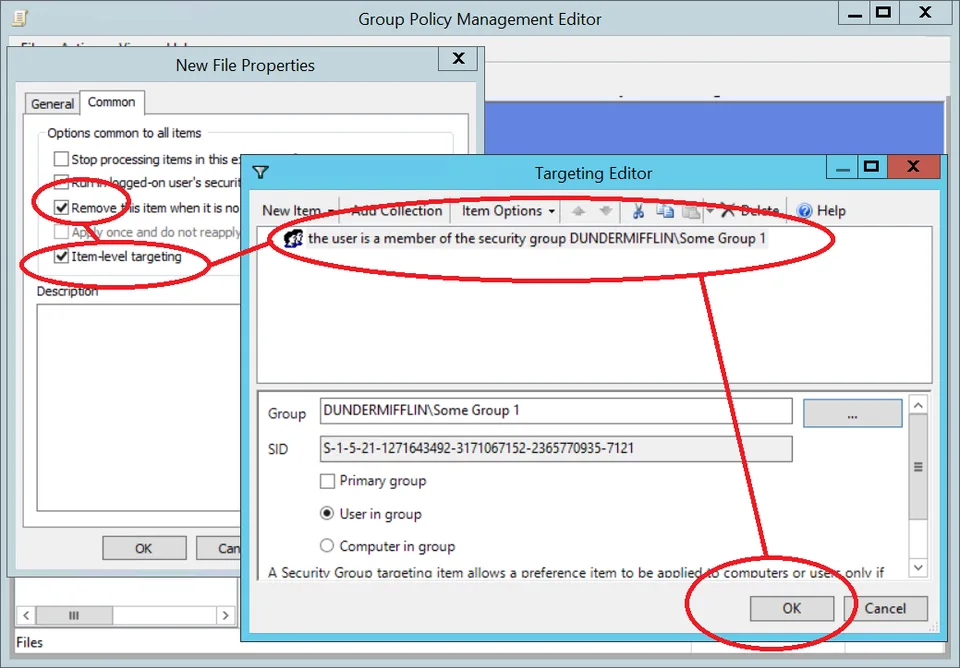This screenshot has width=960, height=668.
Task: Click the Group Policy Management Editor scroll icon
Action: (20, 18)
